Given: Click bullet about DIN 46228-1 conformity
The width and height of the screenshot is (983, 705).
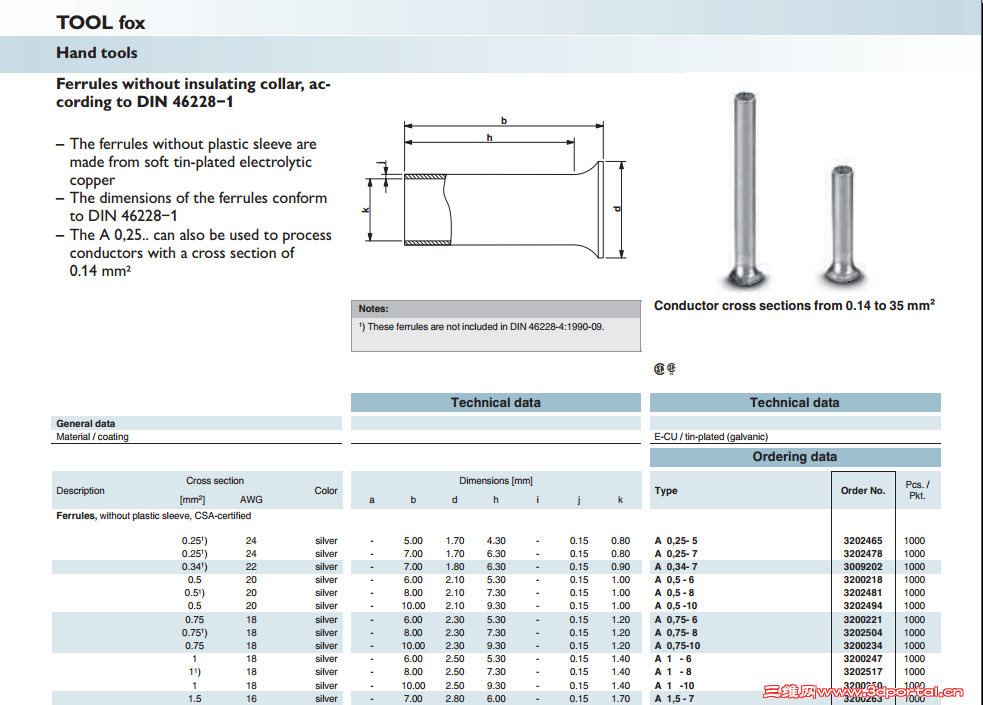Looking at the screenshot, I should click(x=192, y=207).
